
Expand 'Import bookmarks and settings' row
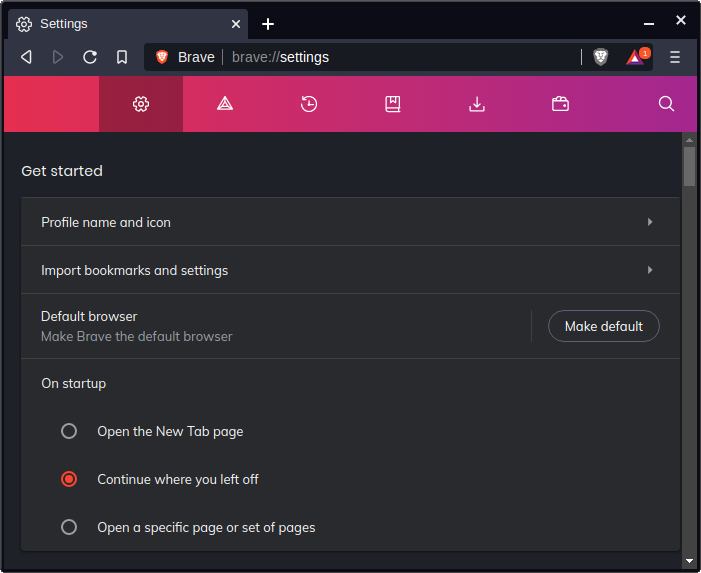tap(350, 270)
